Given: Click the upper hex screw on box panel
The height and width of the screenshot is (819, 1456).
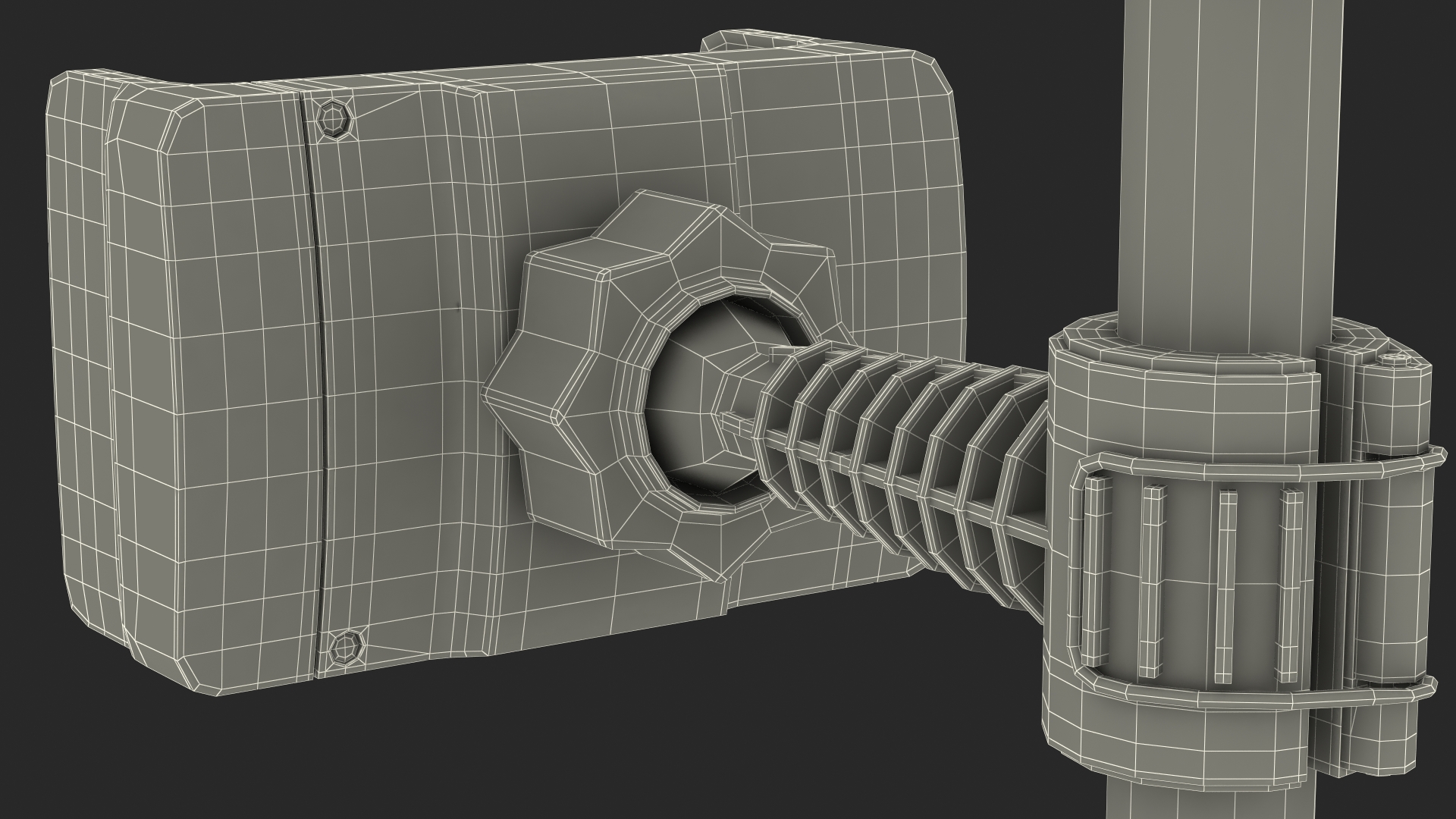Looking at the screenshot, I should click(x=334, y=120).
